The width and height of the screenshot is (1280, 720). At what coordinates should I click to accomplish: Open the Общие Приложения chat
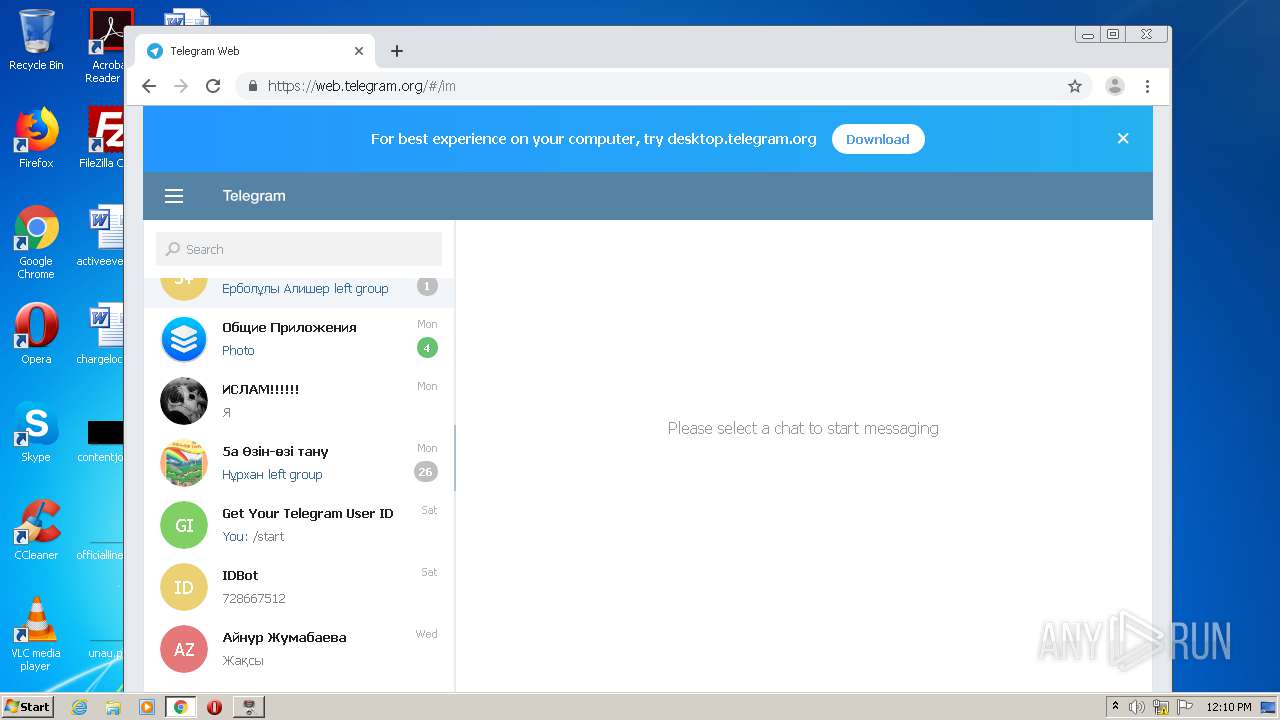(299, 339)
